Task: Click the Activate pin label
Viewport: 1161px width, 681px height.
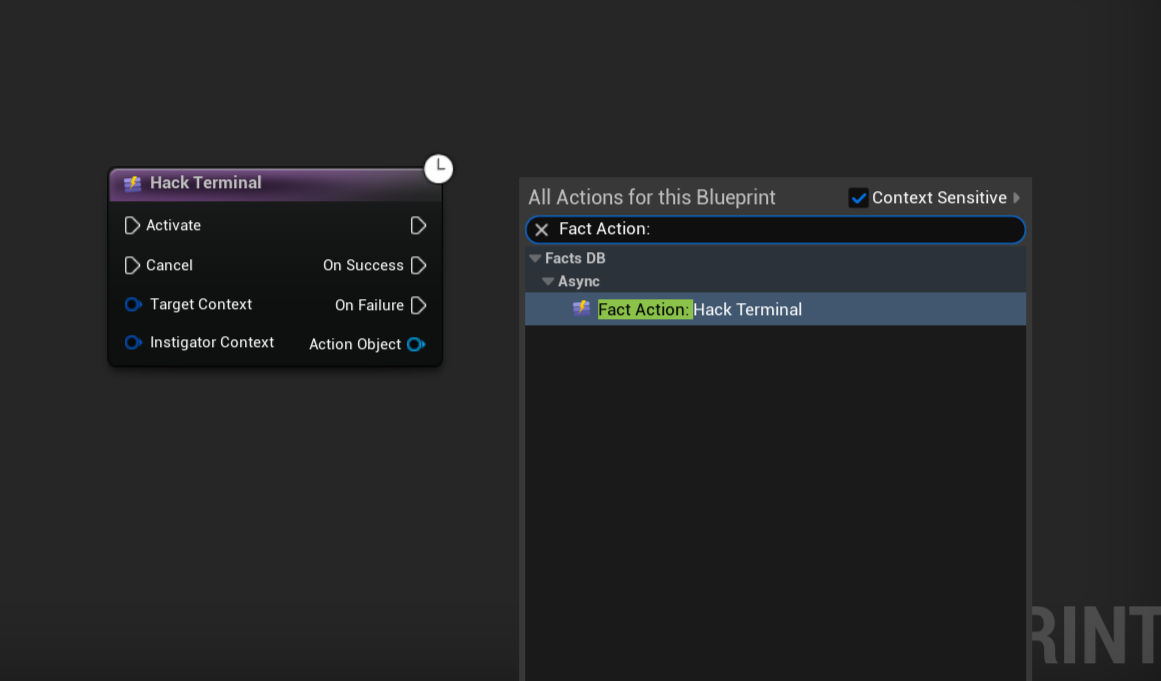Action: (173, 225)
